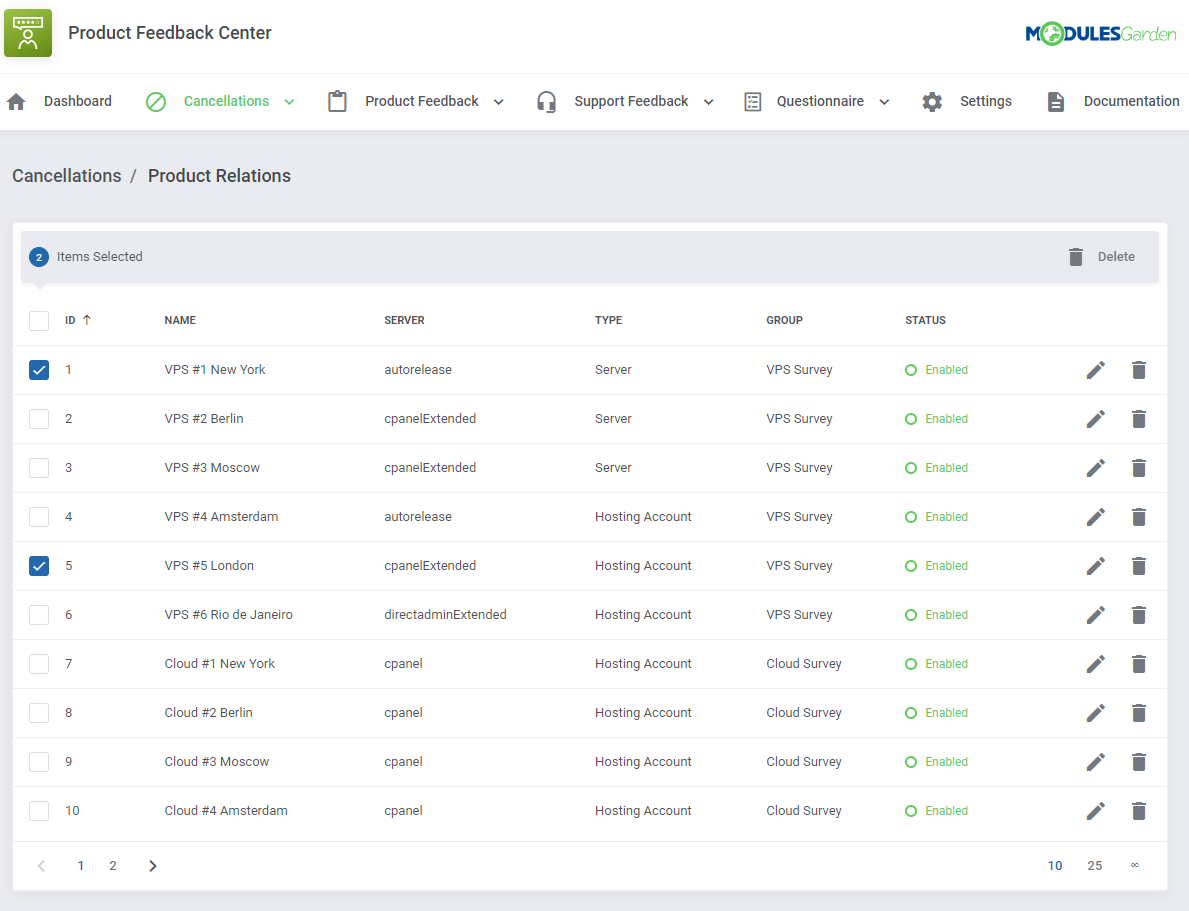This screenshot has width=1189, height=911.
Task: Edit VPS #6 Rio de Janeiro relation
Action: coord(1096,615)
